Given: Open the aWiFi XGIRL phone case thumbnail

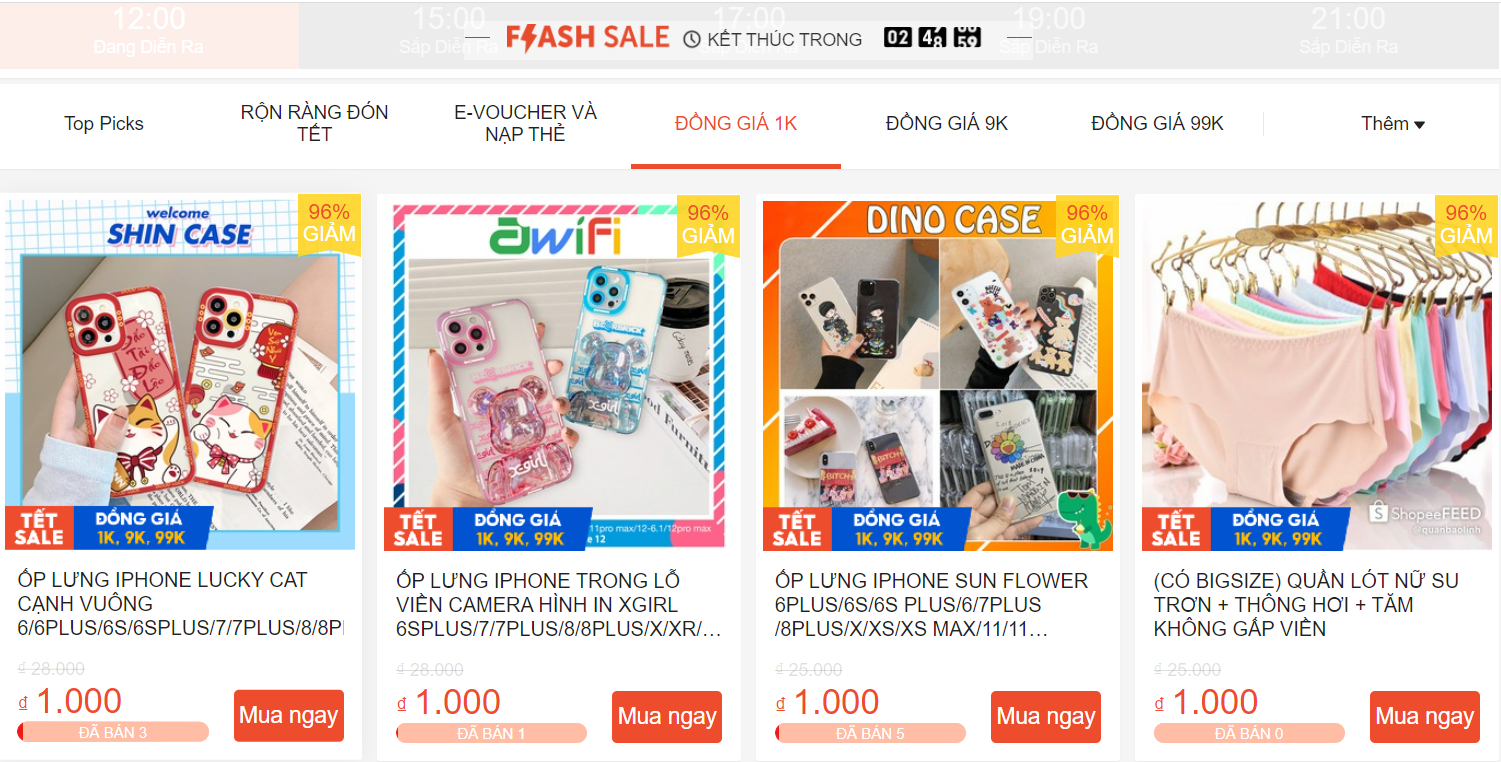Looking at the screenshot, I should tap(559, 372).
